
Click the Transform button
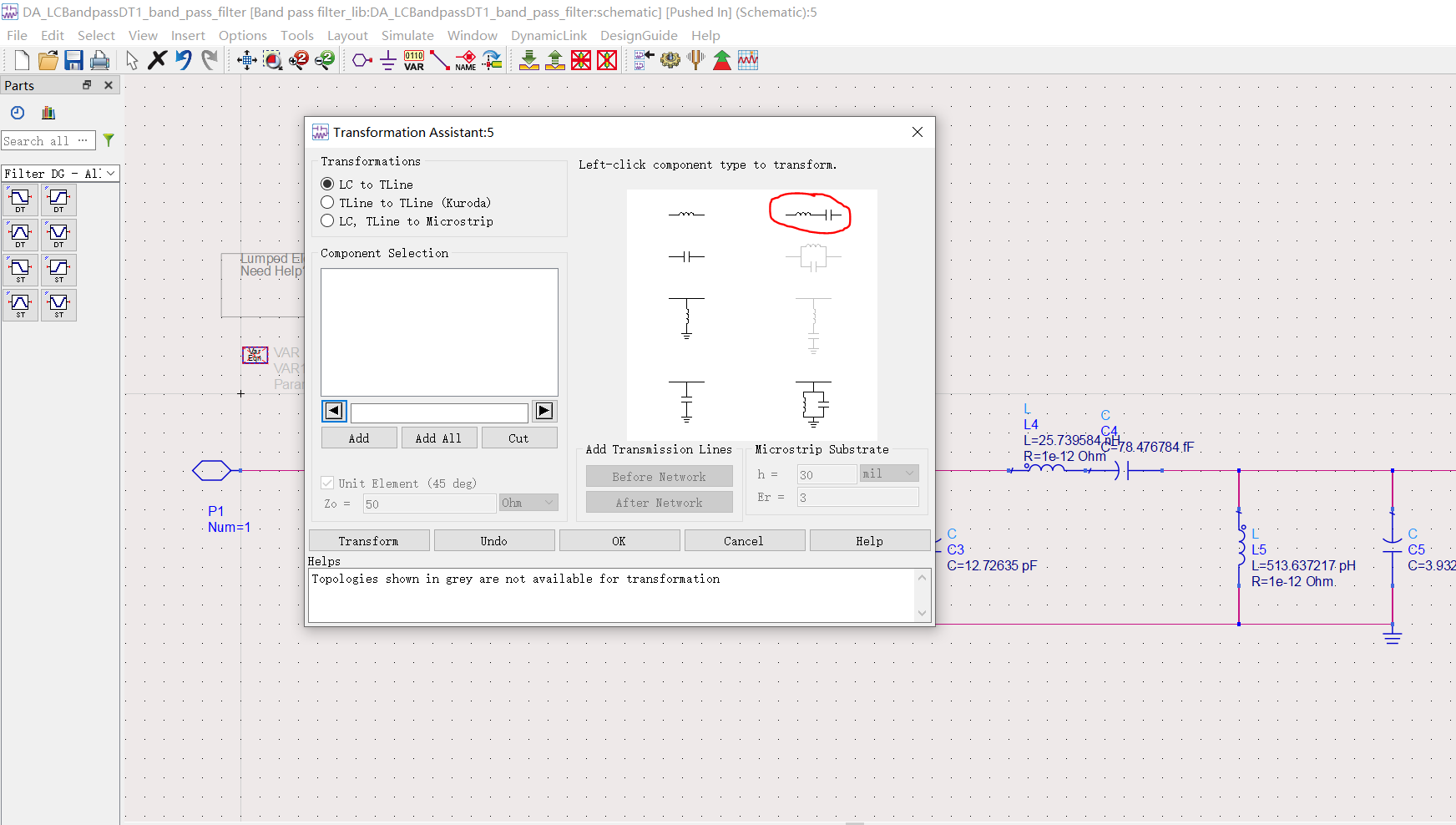(369, 541)
